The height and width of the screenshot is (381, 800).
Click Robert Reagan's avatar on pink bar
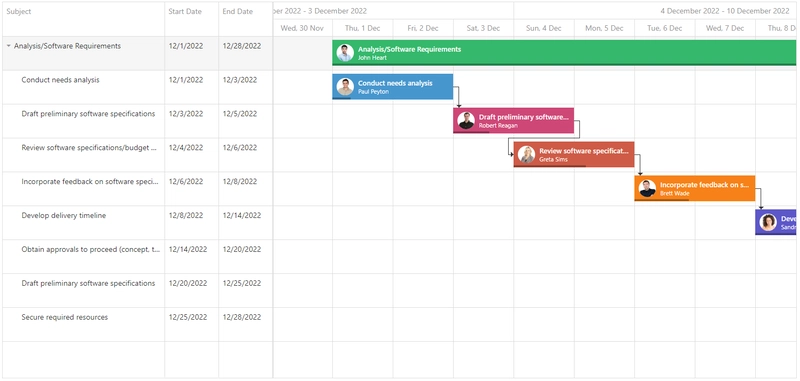tap(466, 121)
